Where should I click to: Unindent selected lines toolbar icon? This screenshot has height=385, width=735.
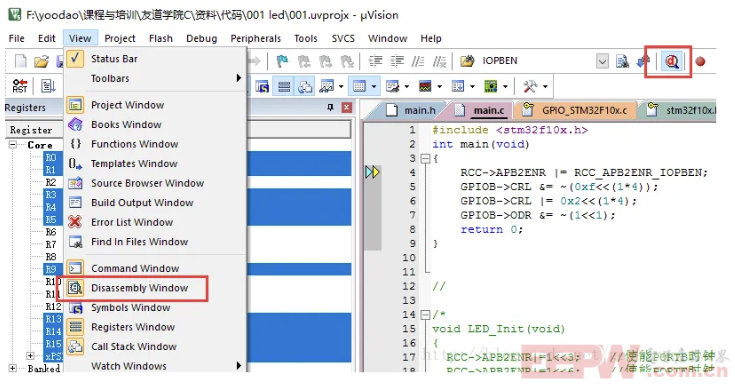(397, 61)
